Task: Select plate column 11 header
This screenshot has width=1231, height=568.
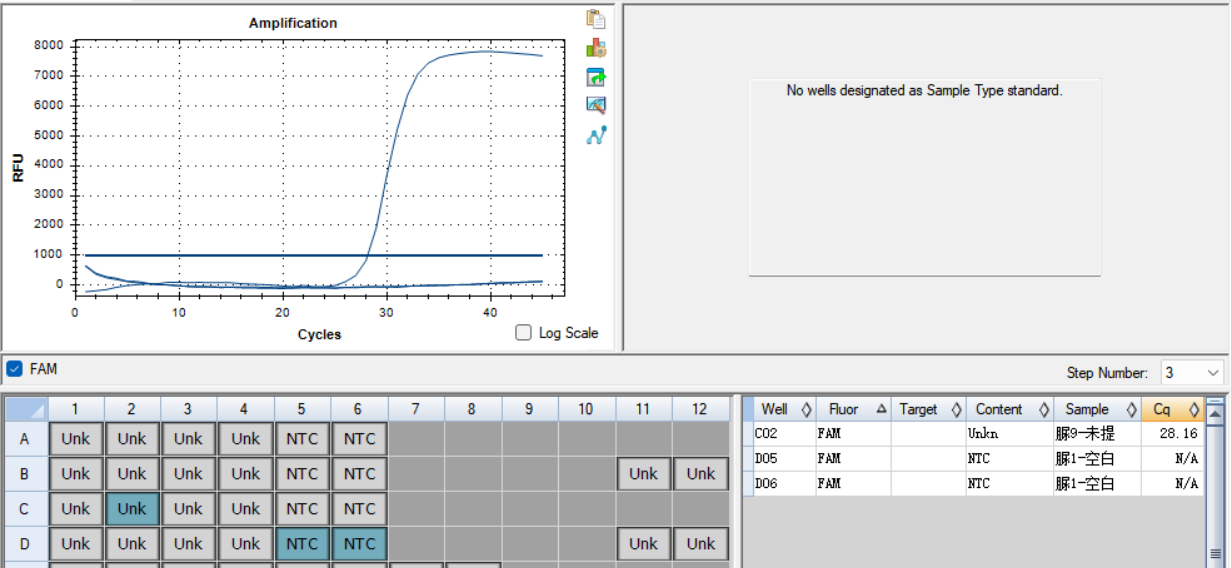Action: pyautogui.click(x=643, y=409)
